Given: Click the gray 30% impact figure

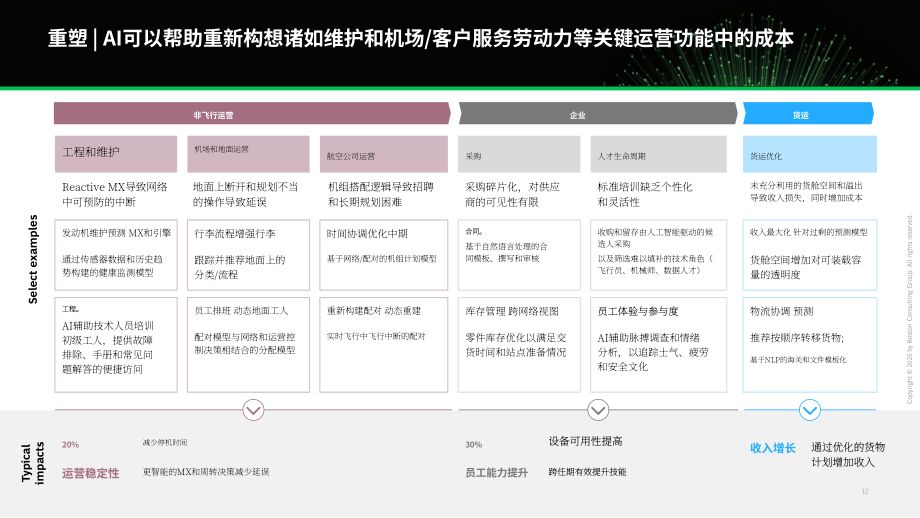Looking at the screenshot, I should pos(473,445).
